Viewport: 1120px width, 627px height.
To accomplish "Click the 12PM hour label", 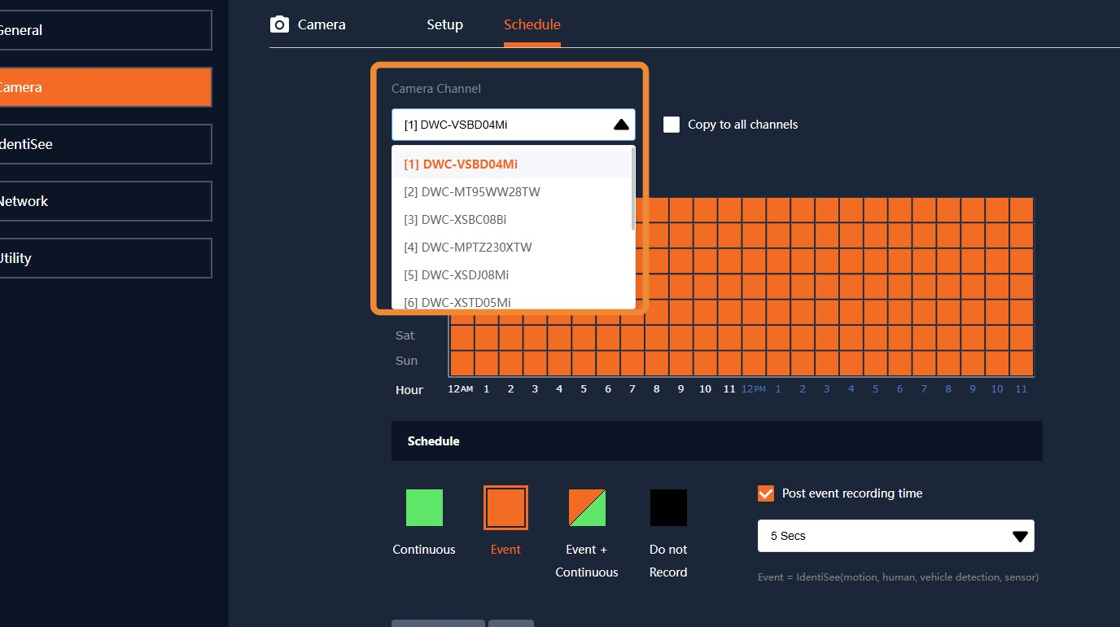I will pos(753,389).
